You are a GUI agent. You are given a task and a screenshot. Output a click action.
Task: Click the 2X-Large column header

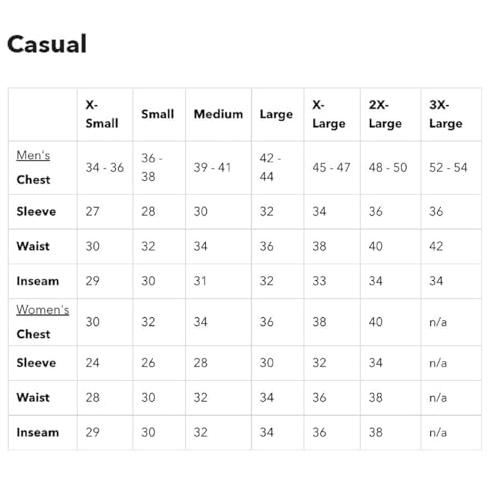pos(385,114)
